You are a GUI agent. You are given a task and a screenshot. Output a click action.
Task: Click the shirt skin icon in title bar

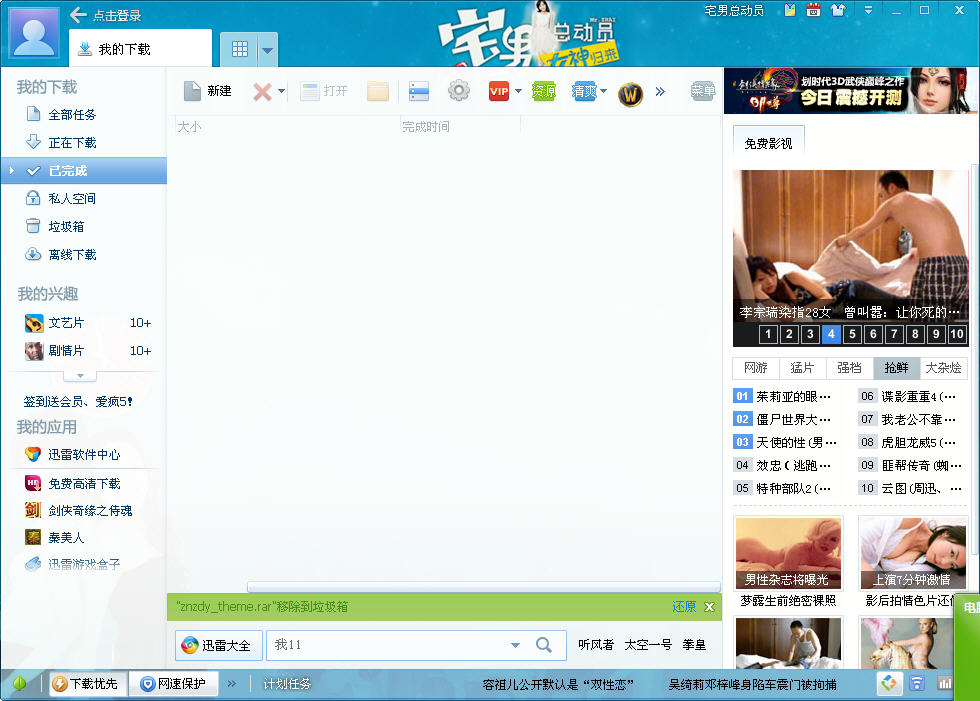[838, 10]
